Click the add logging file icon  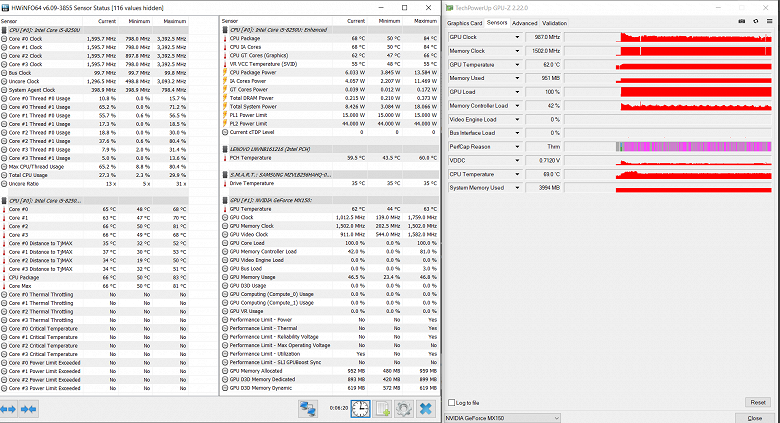click(x=382, y=409)
